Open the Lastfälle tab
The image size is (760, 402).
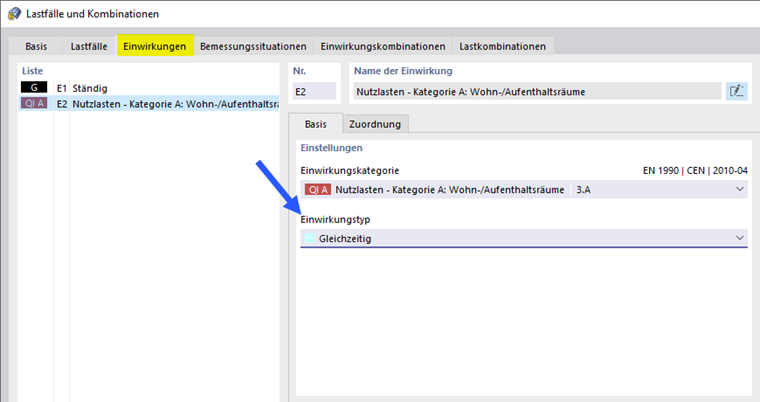(x=89, y=47)
